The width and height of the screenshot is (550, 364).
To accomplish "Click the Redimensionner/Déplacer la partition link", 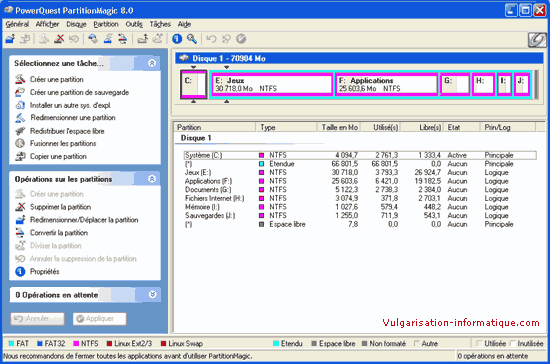I will pyautogui.click(x=84, y=220).
